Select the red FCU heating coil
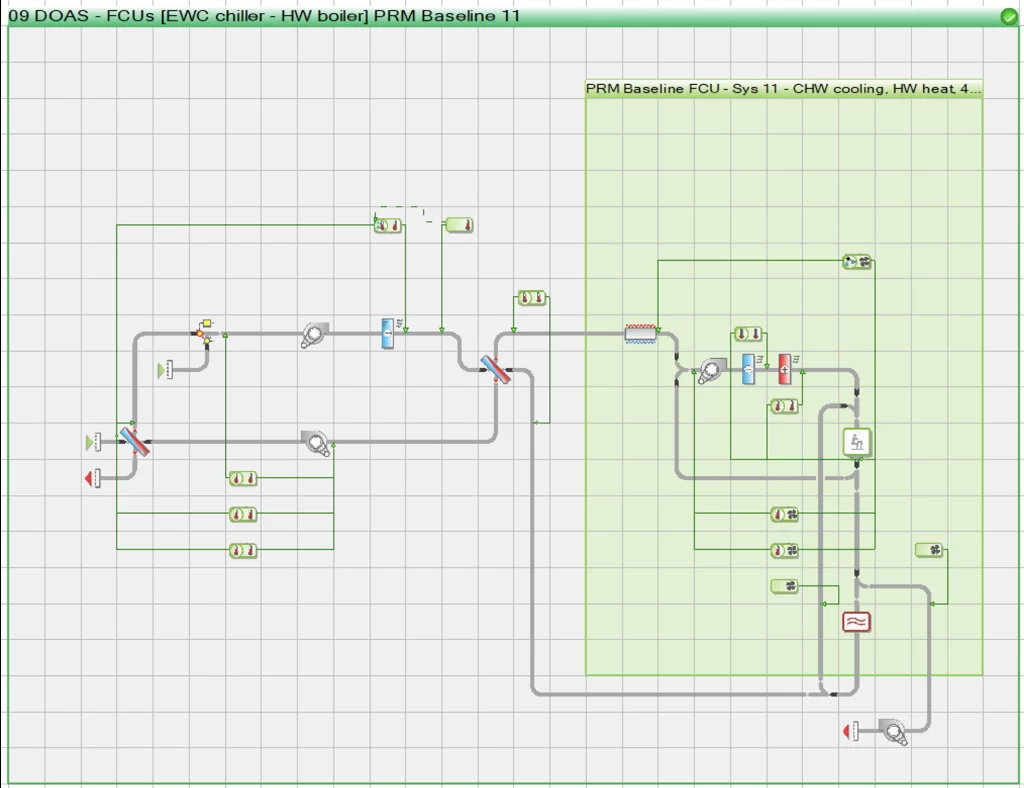 (785, 369)
